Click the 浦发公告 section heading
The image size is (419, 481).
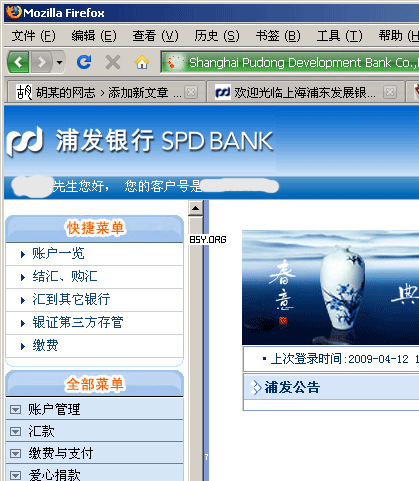[292, 387]
